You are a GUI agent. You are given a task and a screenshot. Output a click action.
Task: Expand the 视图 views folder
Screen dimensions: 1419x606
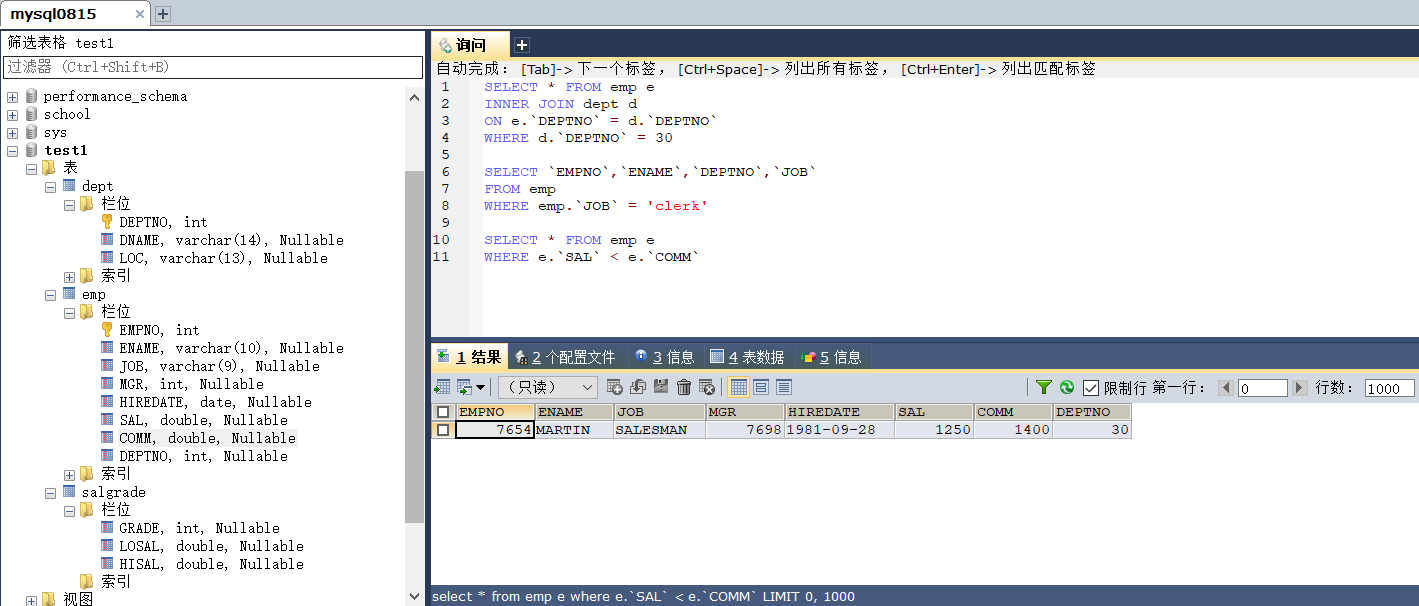[31, 600]
